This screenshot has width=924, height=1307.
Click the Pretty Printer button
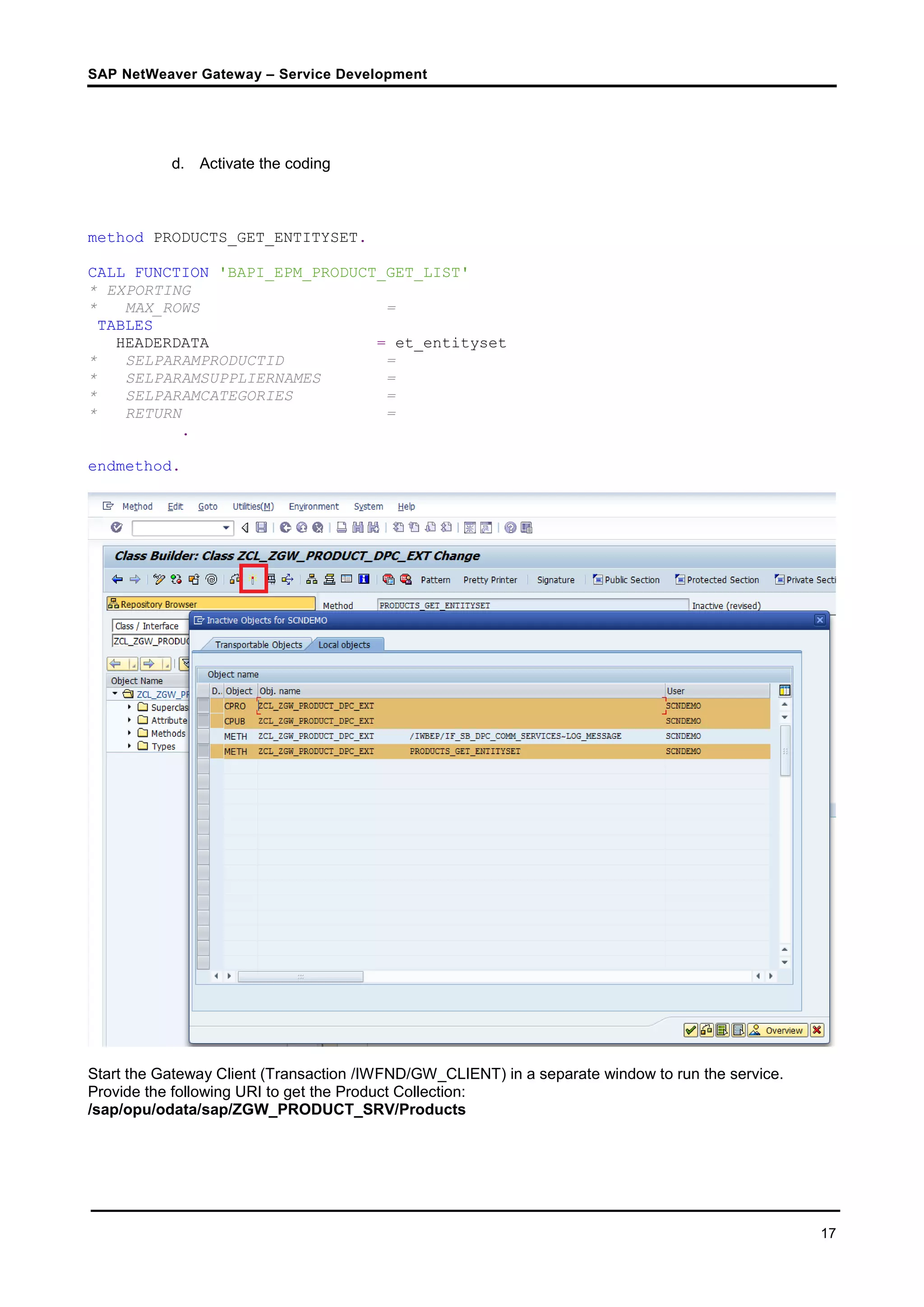pyautogui.click(x=490, y=580)
